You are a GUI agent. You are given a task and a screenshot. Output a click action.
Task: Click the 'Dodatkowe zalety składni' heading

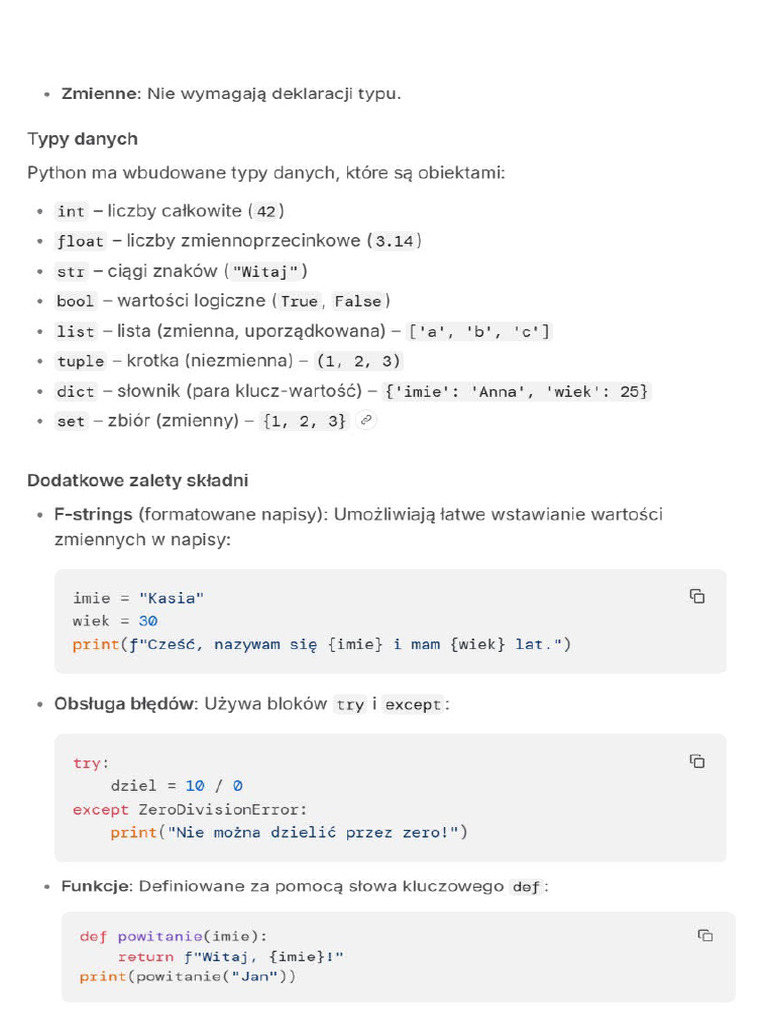click(138, 481)
